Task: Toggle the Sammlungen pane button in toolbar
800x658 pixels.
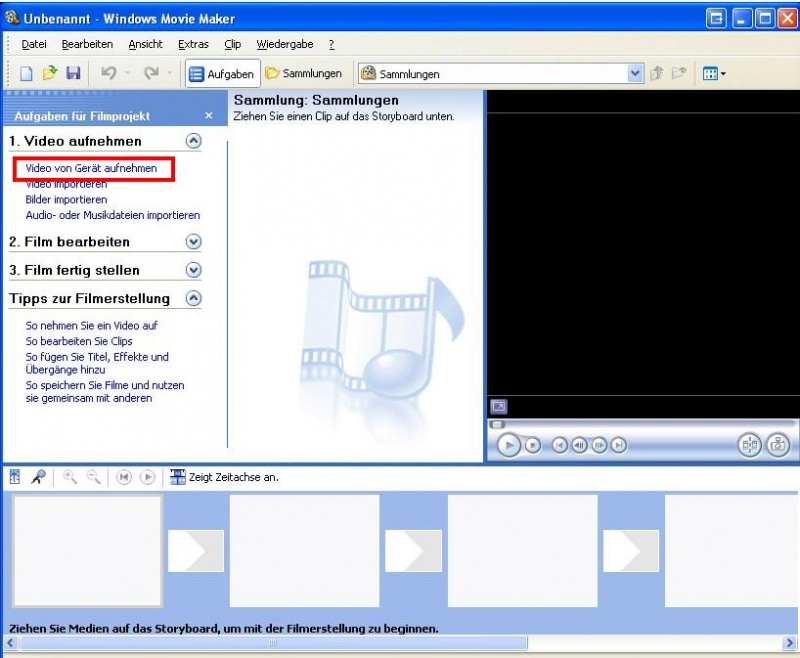Action: point(304,73)
